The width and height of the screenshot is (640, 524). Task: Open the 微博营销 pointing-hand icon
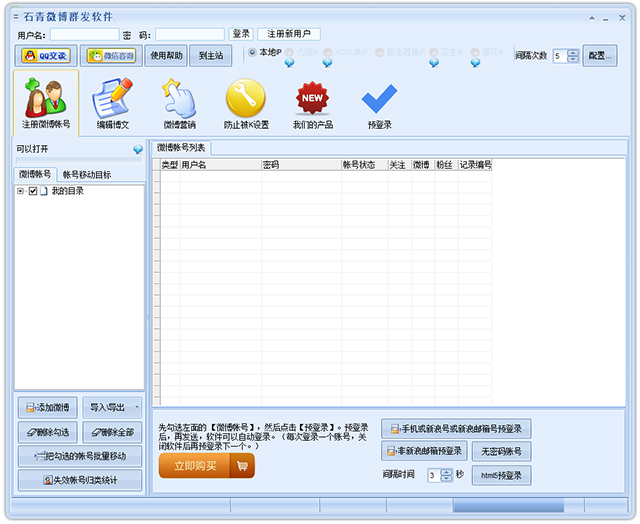click(180, 103)
